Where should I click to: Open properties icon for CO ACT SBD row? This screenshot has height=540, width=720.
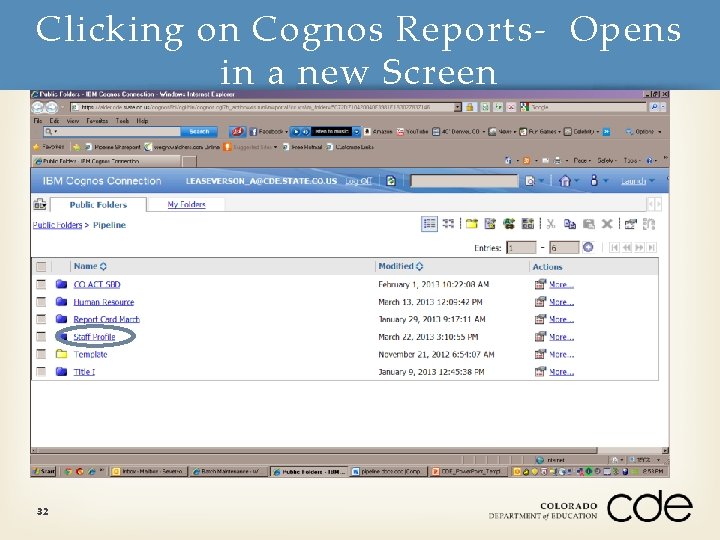tap(540, 285)
